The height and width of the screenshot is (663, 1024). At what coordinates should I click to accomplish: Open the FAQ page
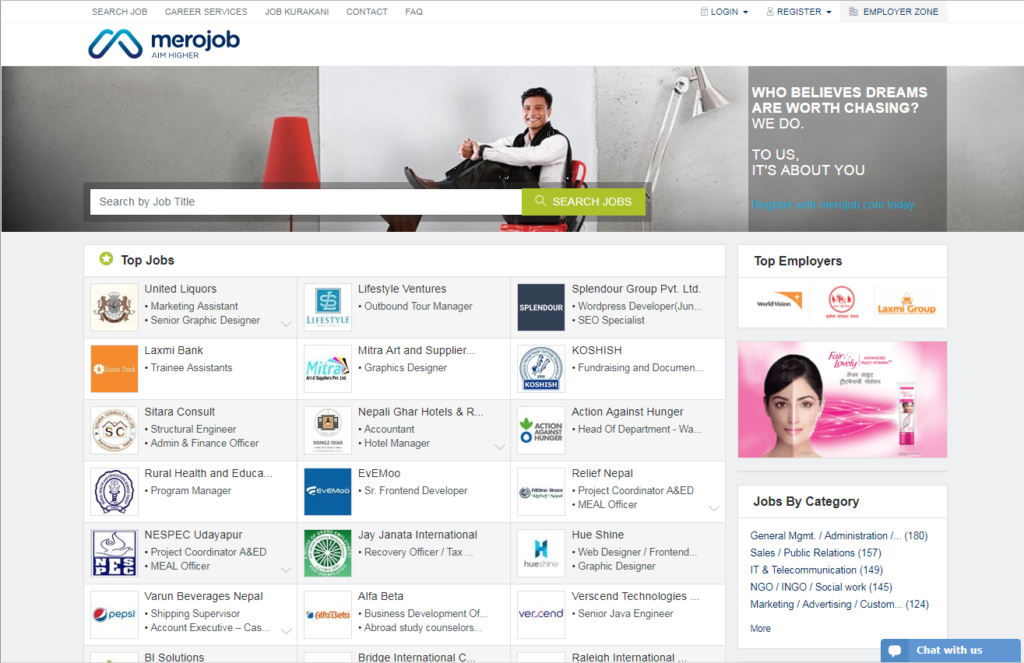414,12
